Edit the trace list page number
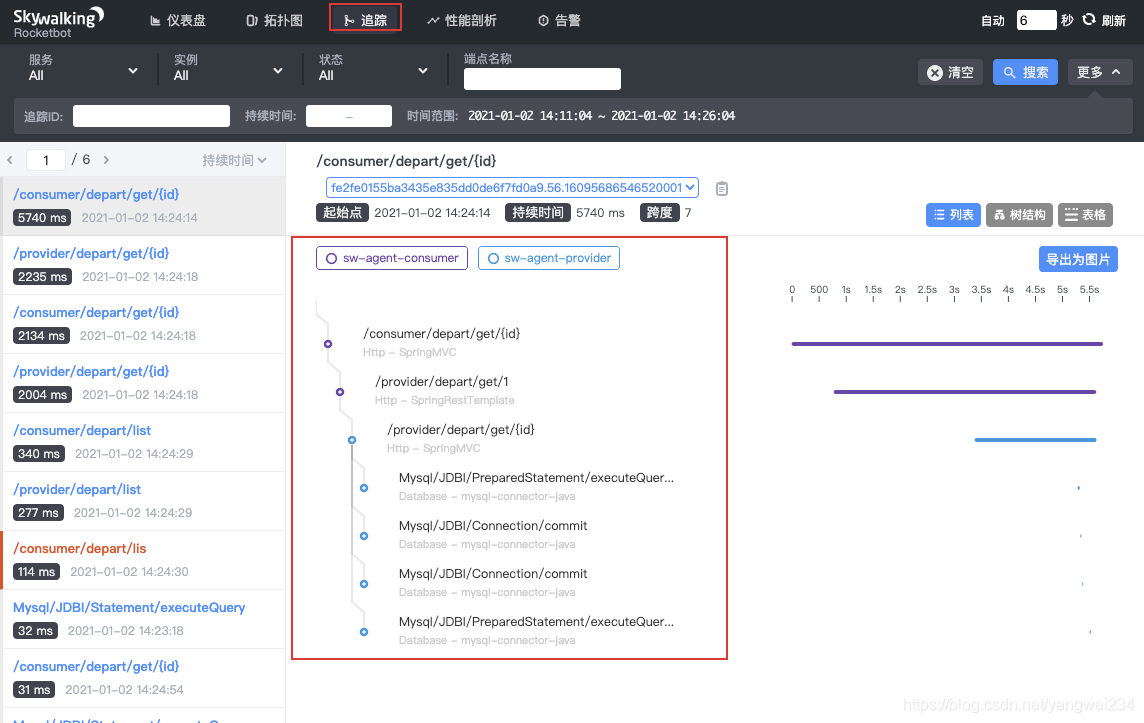The height and width of the screenshot is (723, 1144). (45, 160)
